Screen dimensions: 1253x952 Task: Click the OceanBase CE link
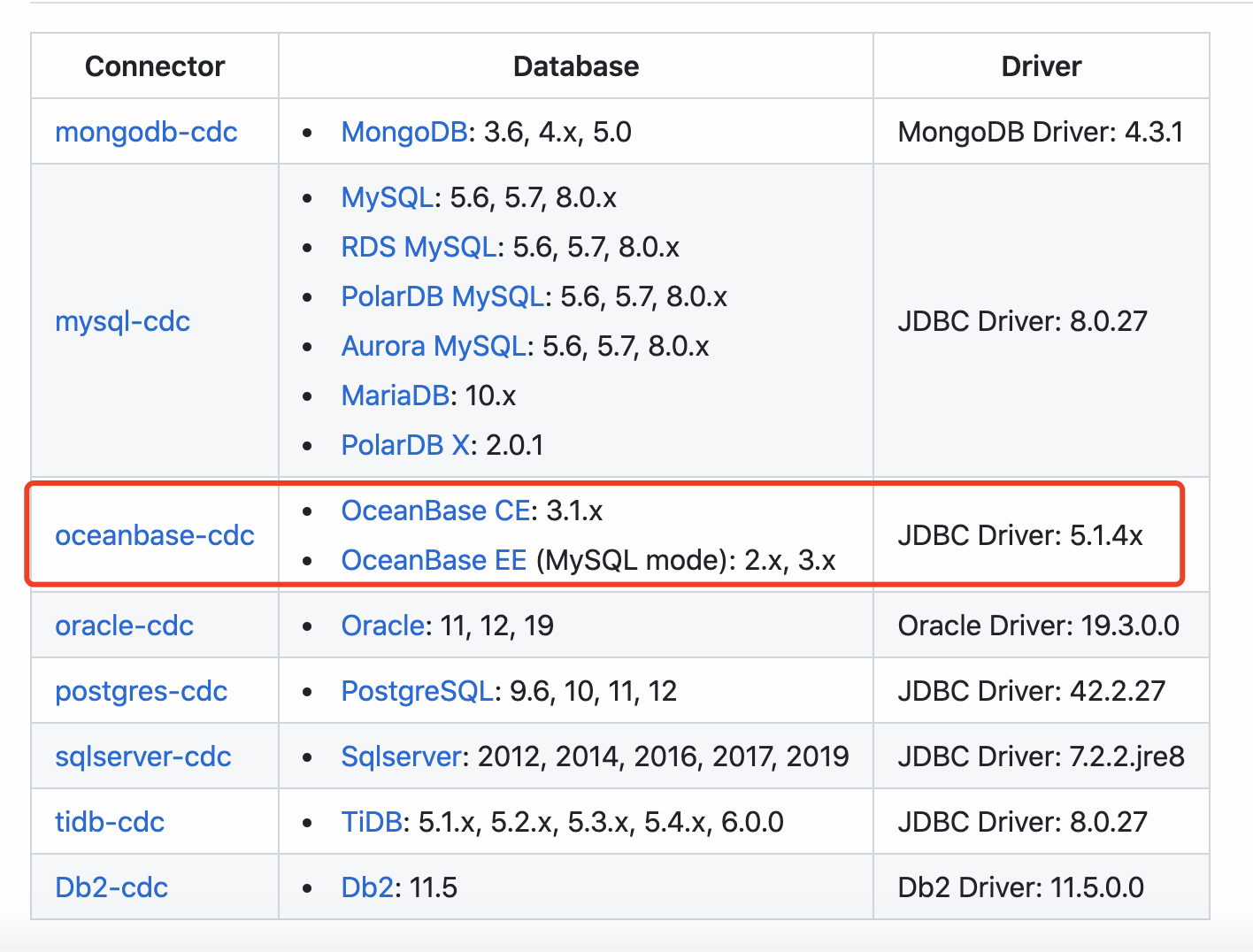point(435,511)
